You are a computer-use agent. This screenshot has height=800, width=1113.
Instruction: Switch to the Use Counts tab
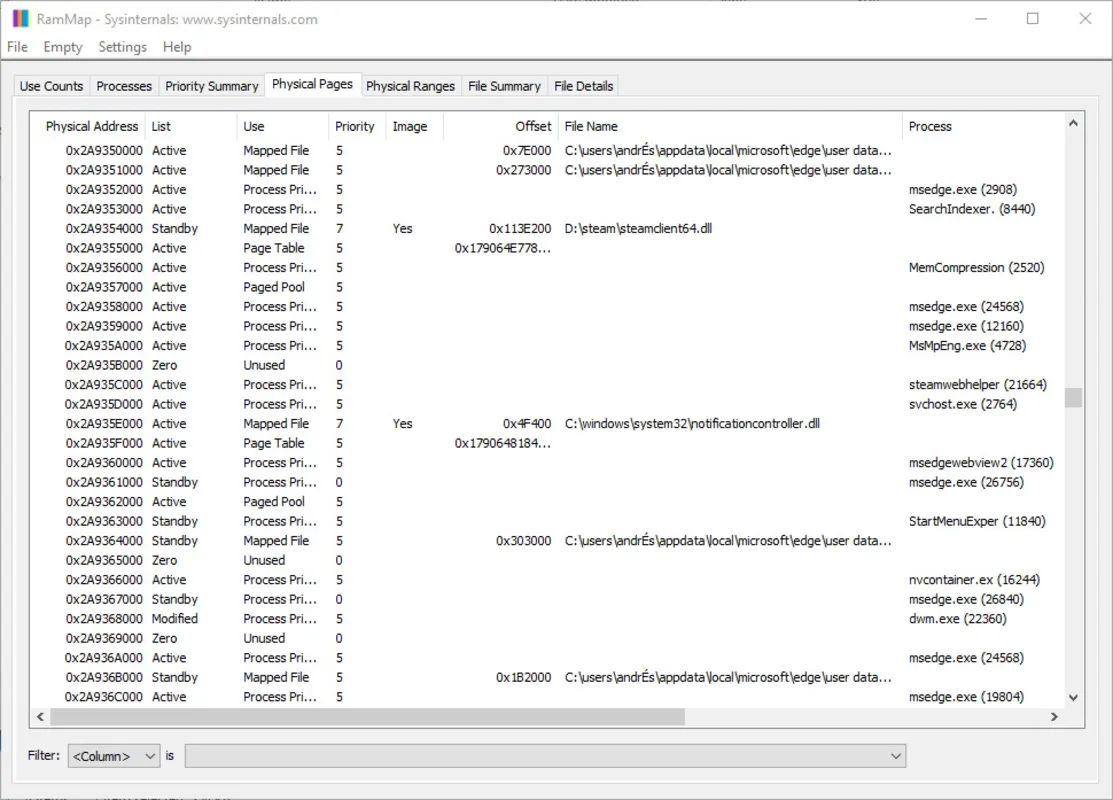(x=51, y=86)
